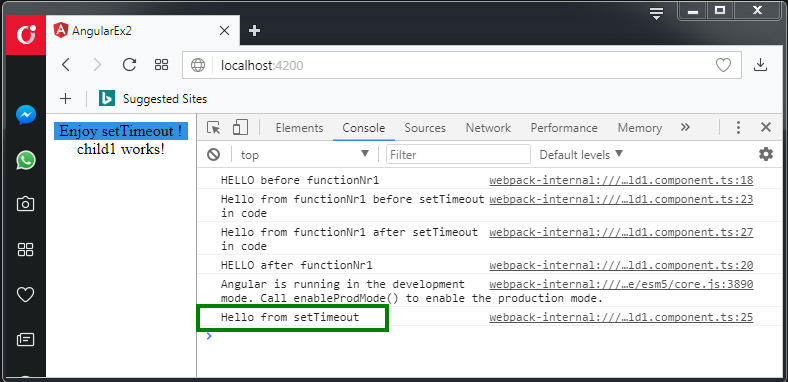Open source link child1.component.ts:25
This screenshot has height=382, width=788.
tap(621, 318)
